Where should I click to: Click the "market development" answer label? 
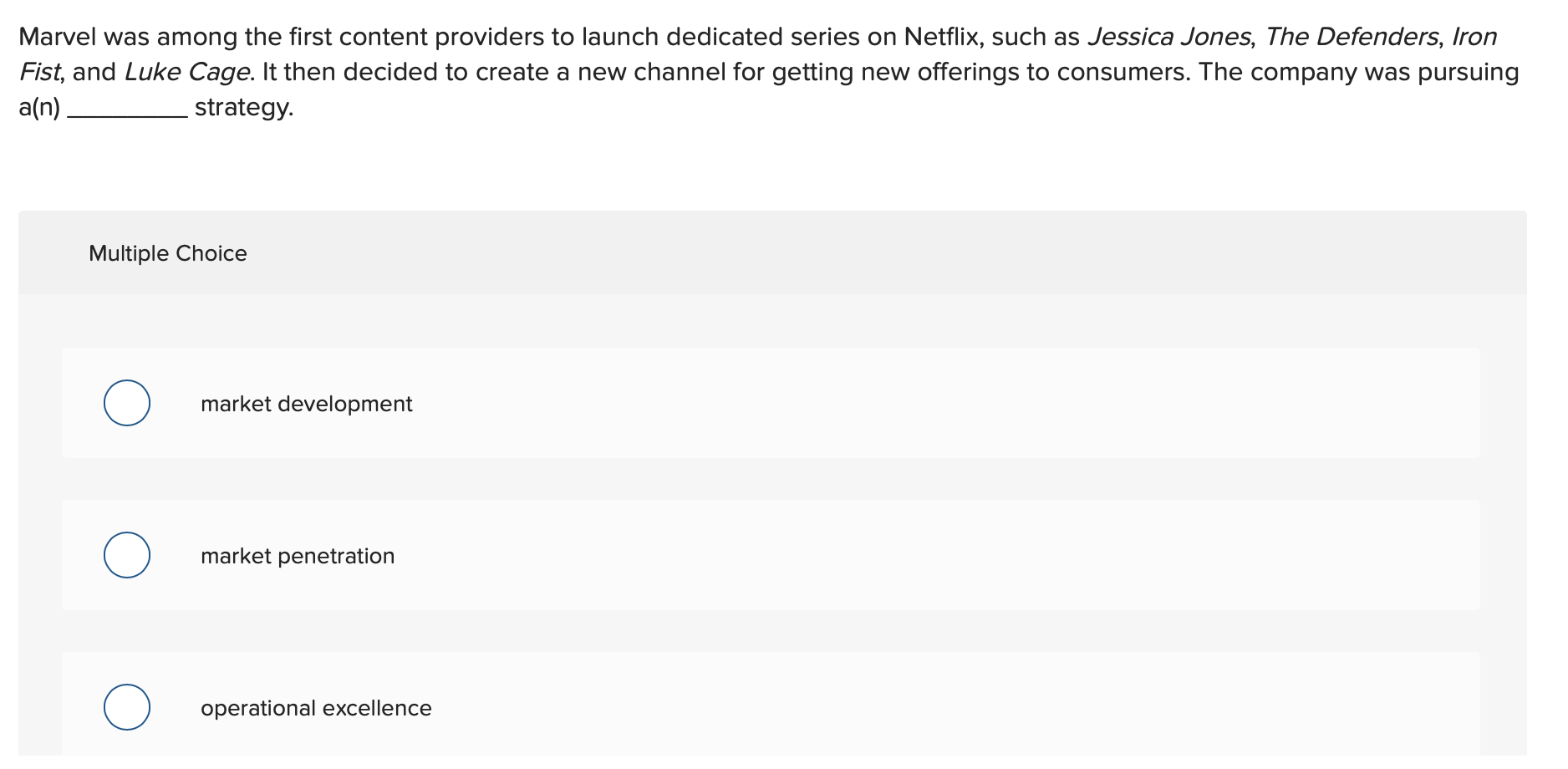306,404
